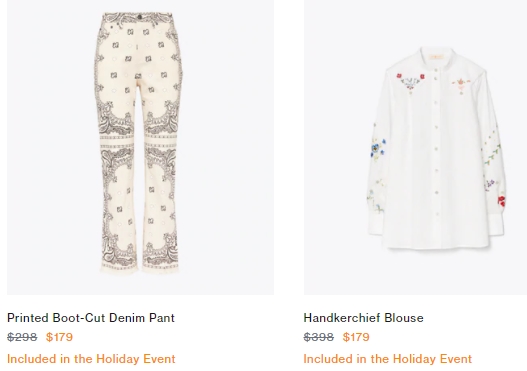This screenshot has width=527, height=371.
Task: Click the Printed Boot-Cut Denim Pant title
Action: (x=91, y=318)
